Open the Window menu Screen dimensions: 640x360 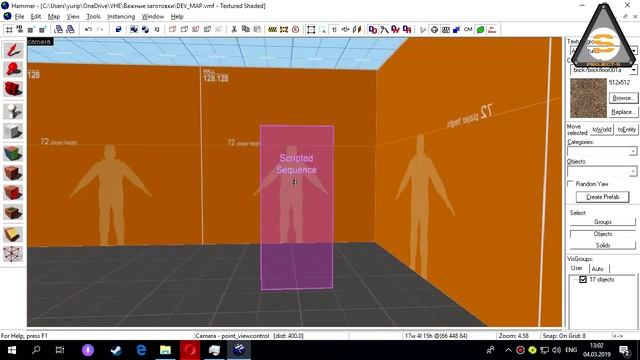(153, 16)
